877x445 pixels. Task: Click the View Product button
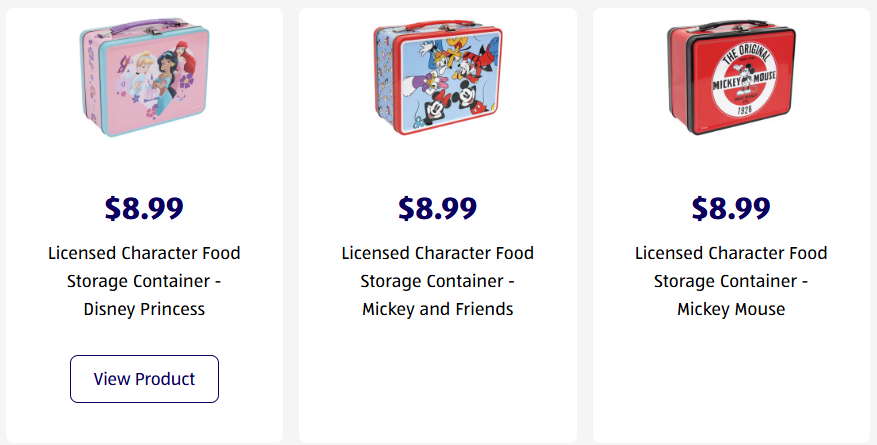(144, 379)
